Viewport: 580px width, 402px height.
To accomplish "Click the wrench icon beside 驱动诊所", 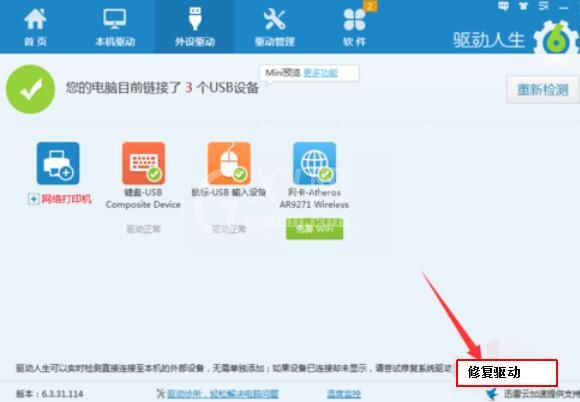I will click(160, 393).
